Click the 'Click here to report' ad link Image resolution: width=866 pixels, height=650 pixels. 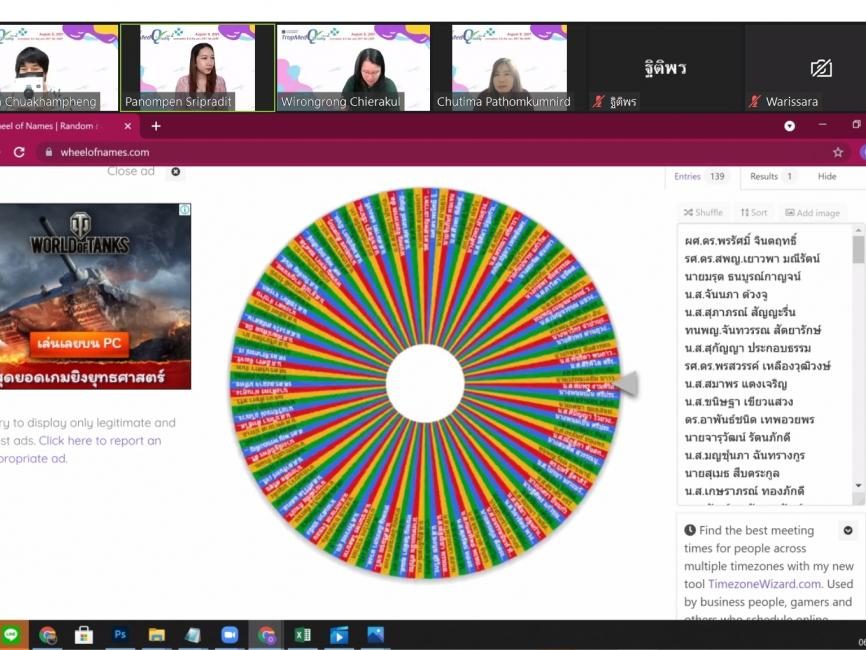tap(100, 441)
